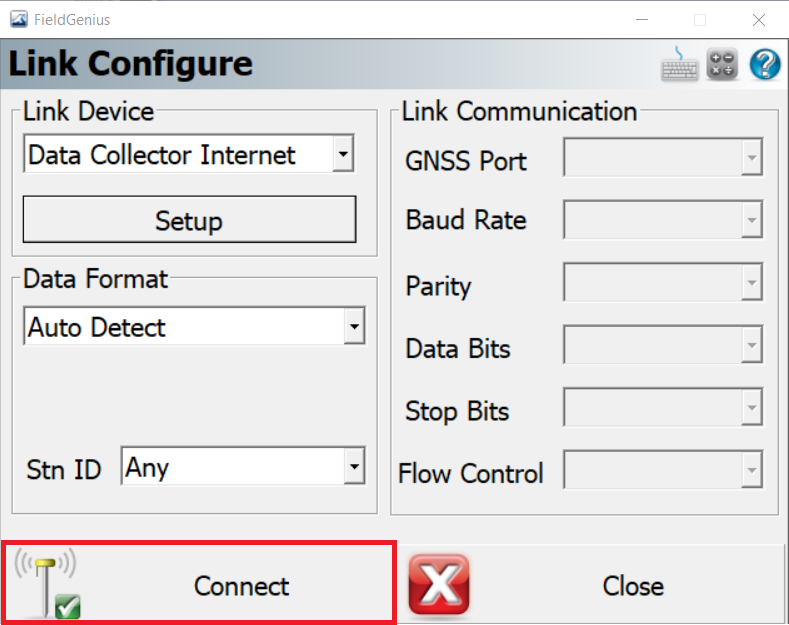
Task: Open the on-screen keyboard icon
Action: (679, 64)
